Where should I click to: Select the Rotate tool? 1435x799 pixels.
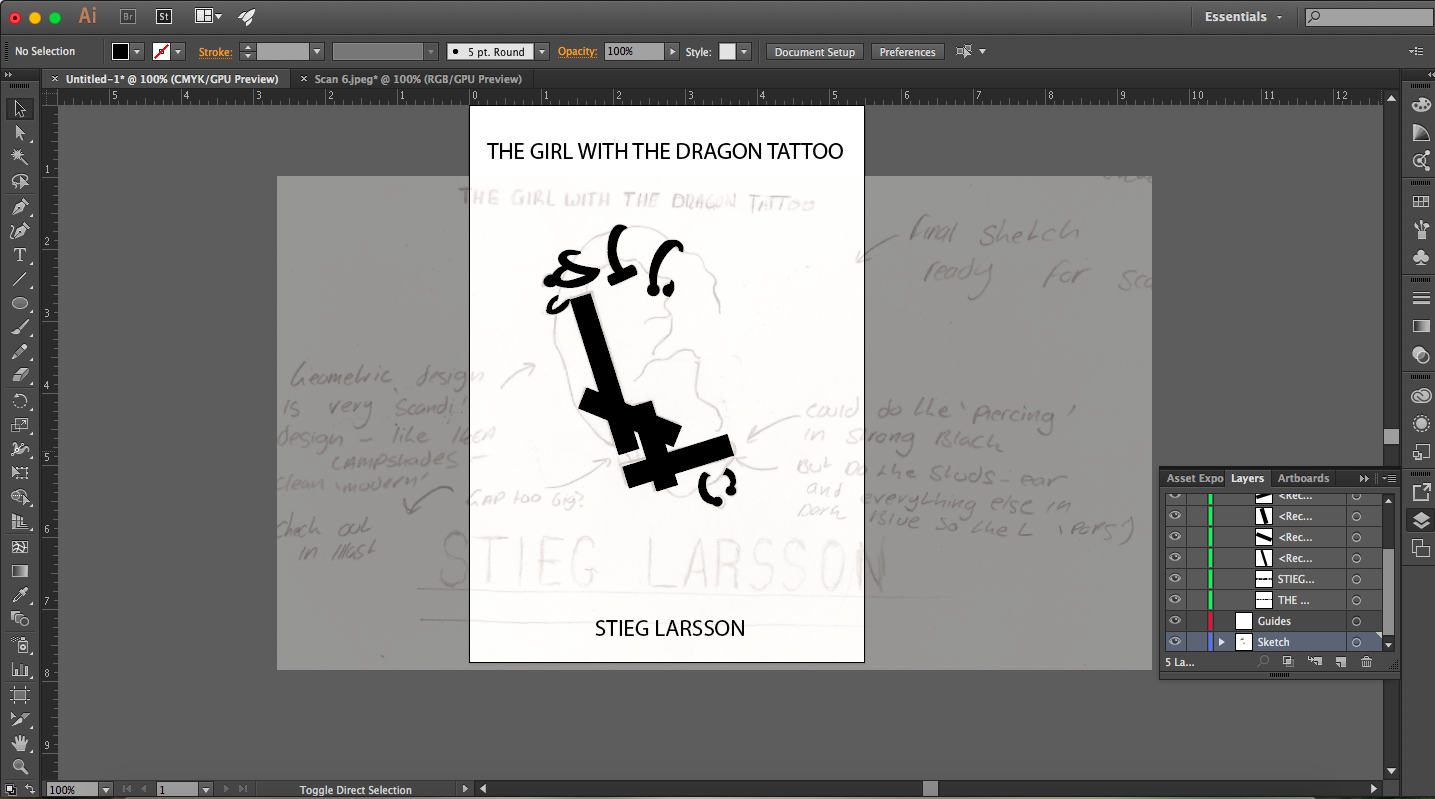(20, 401)
